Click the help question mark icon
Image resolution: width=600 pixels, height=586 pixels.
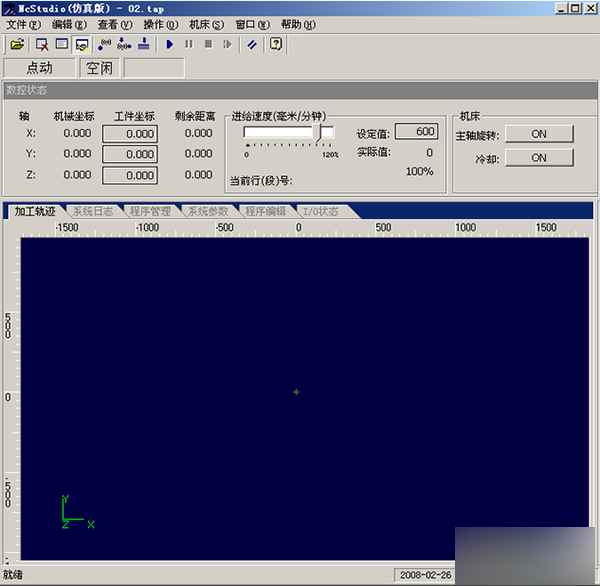click(276, 44)
